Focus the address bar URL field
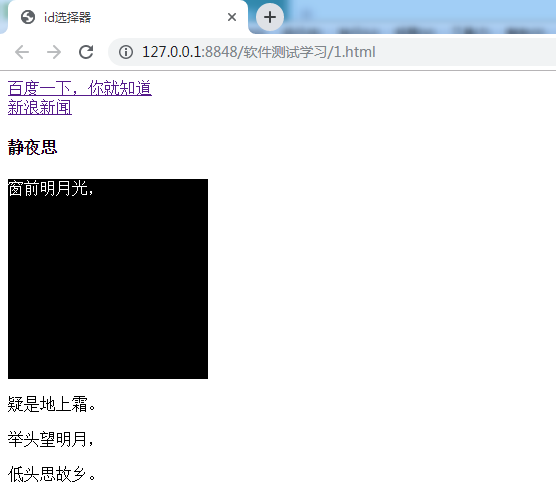 click(332, 52)
